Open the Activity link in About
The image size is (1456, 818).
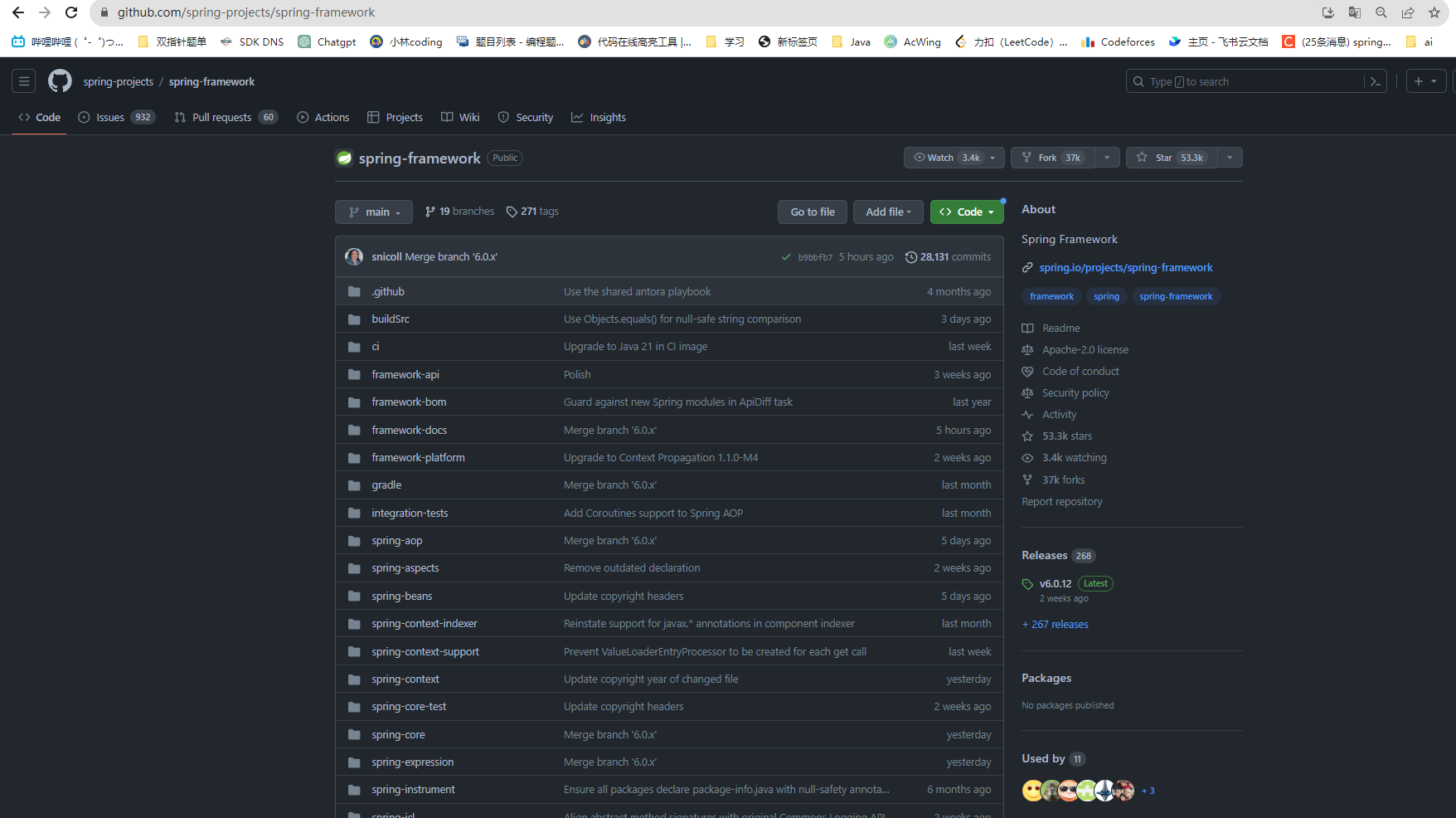1060,415
